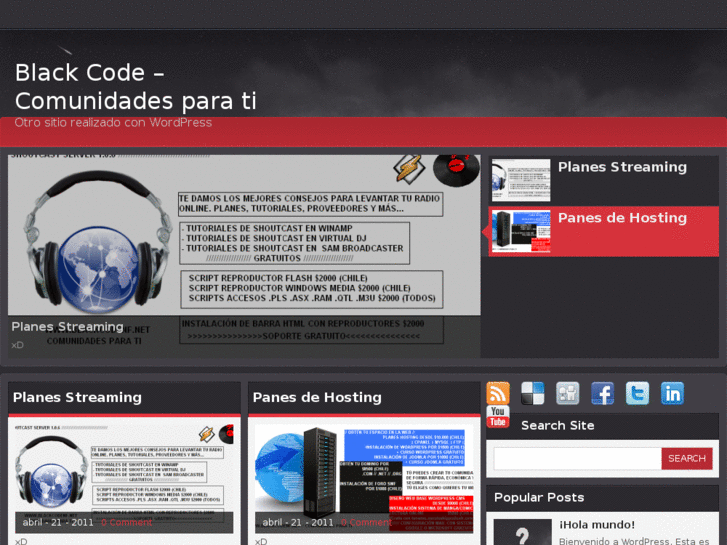Click Planes Streaming slider thumbnail image

pos(521,180)
